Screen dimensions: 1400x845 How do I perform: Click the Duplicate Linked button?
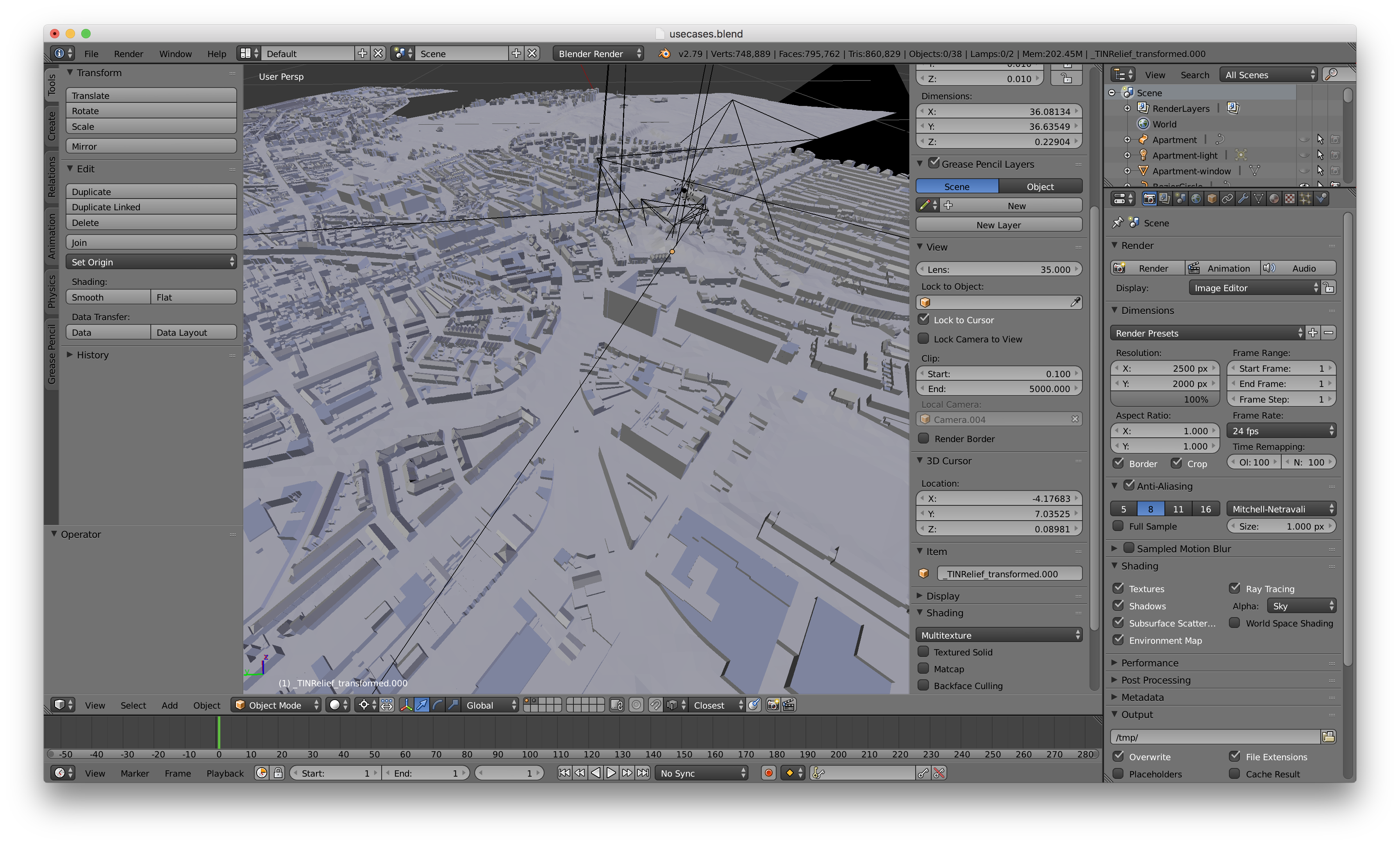click(x=150, y=207)
